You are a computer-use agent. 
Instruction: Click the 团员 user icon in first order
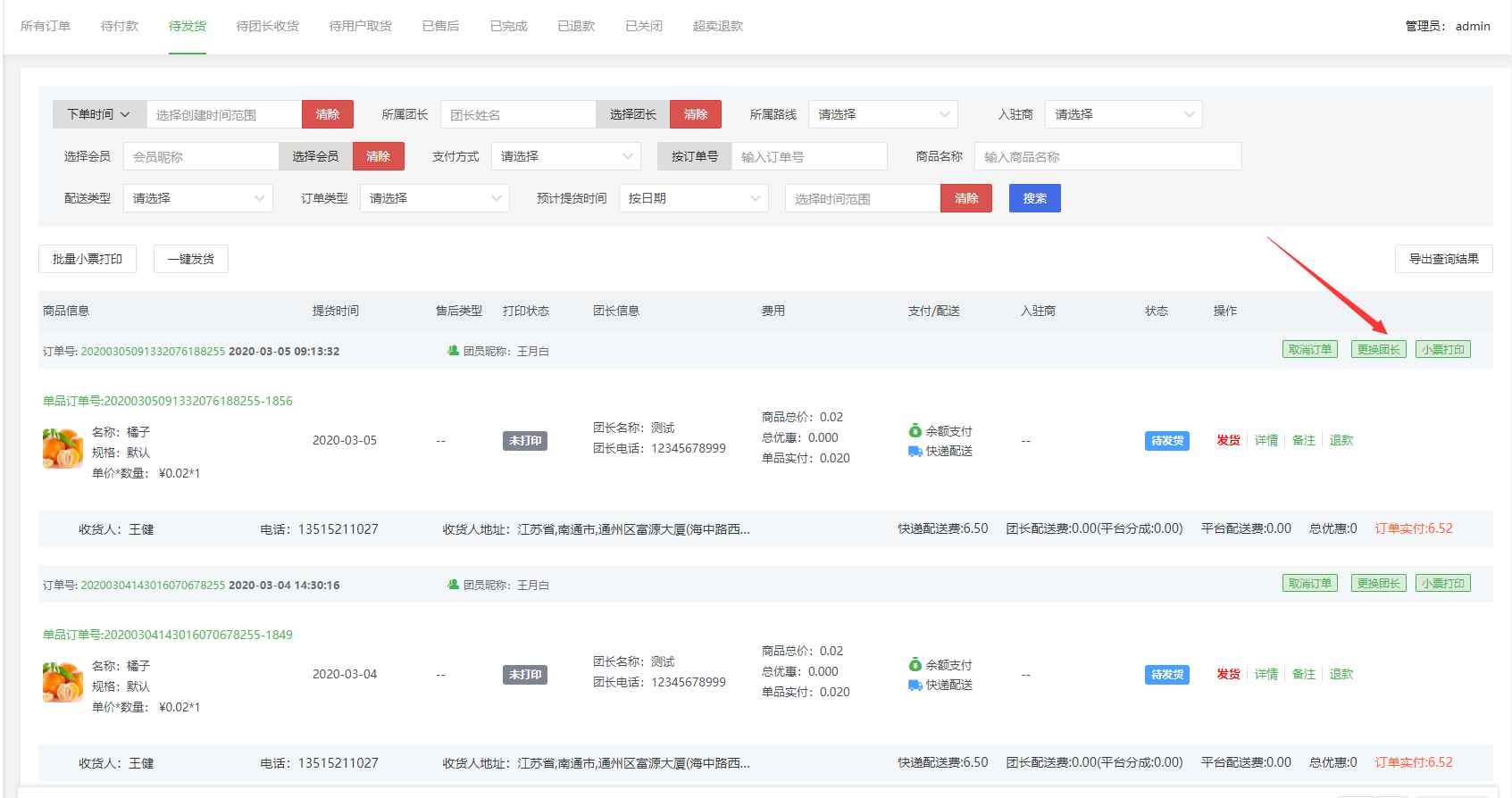click(453, 351)
